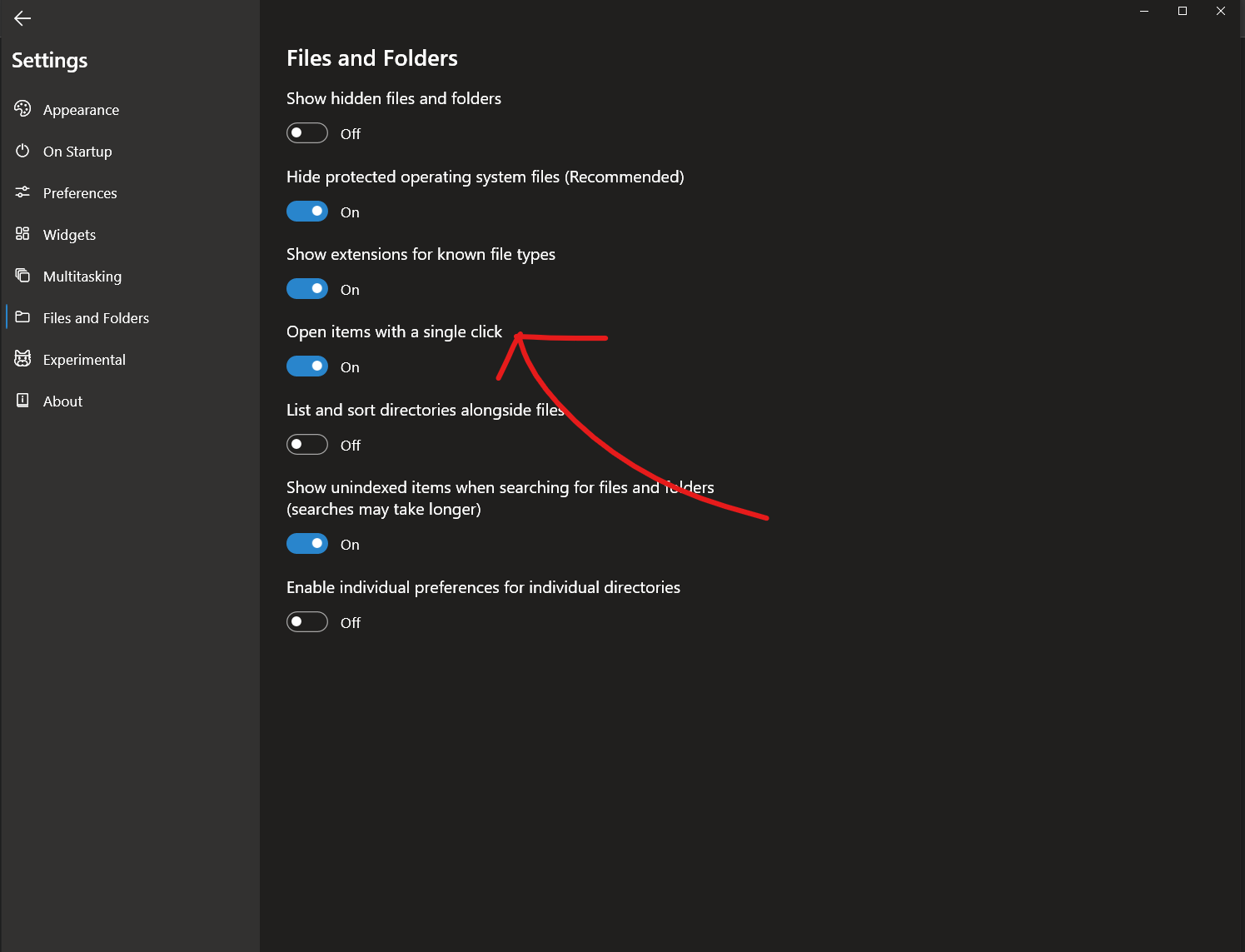Image resolution: width=1245 pixels, height=952 pixels.
Task: Click the About info icon
Action: pyautogui.click(x=22, y=401)
